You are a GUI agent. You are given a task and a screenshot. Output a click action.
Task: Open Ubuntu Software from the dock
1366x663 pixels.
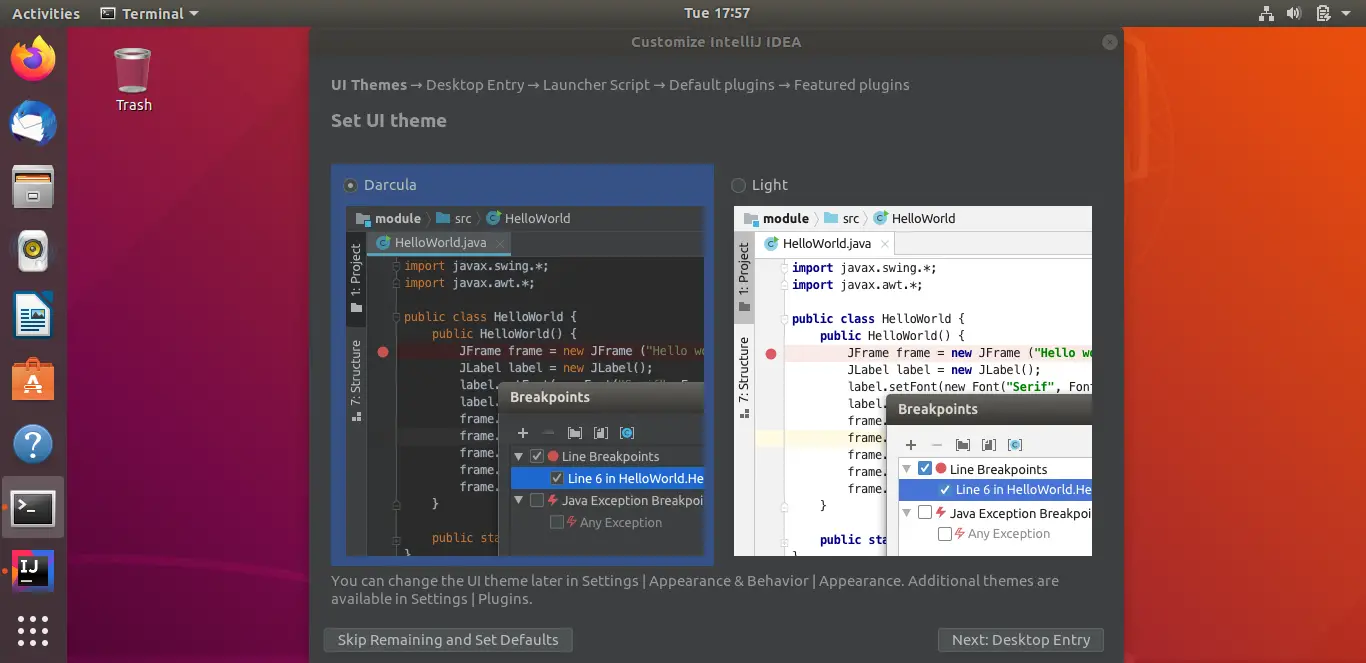[x=33, y=380]
